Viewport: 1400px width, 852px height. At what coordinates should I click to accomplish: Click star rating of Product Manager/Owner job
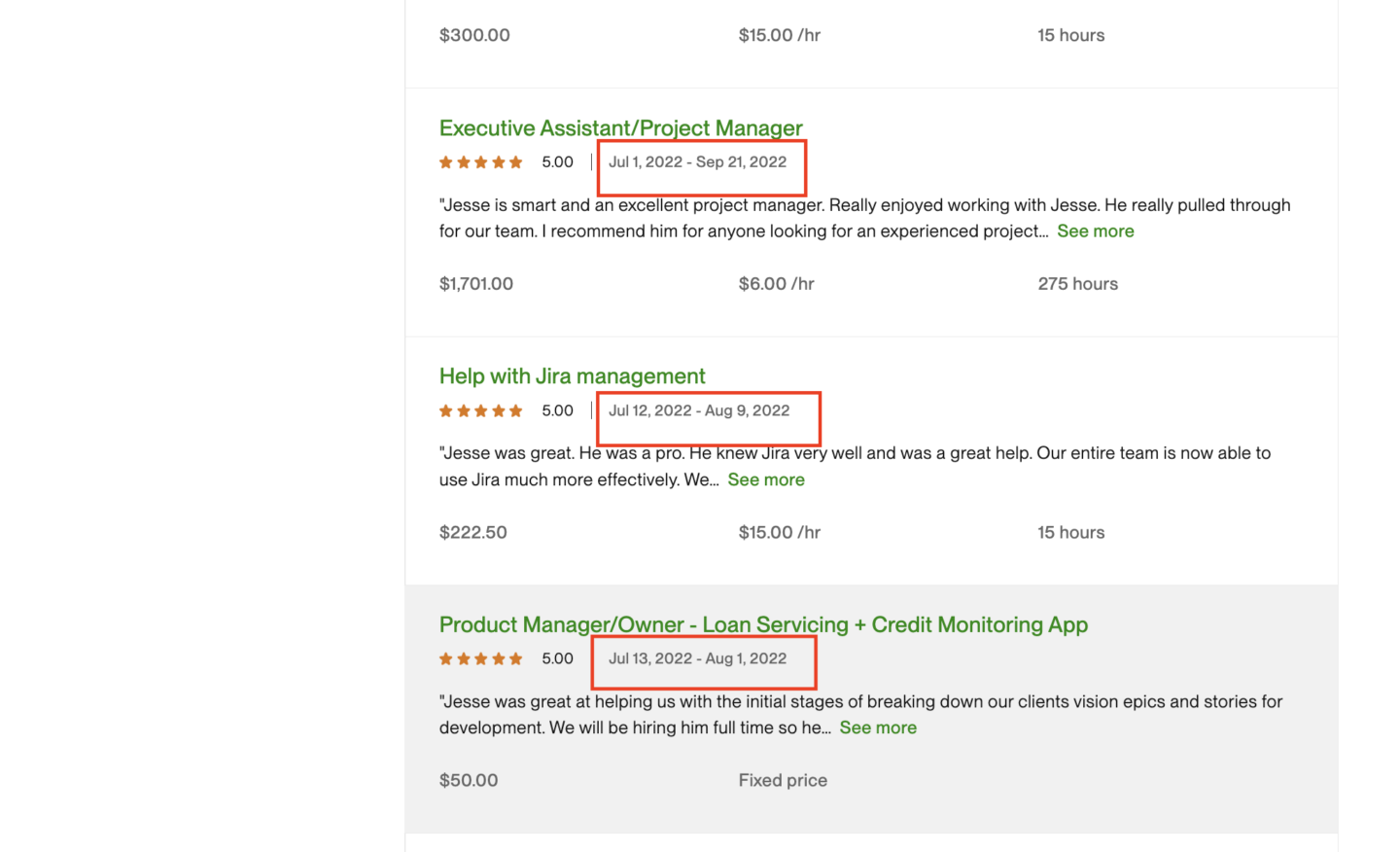coord(481,658)
